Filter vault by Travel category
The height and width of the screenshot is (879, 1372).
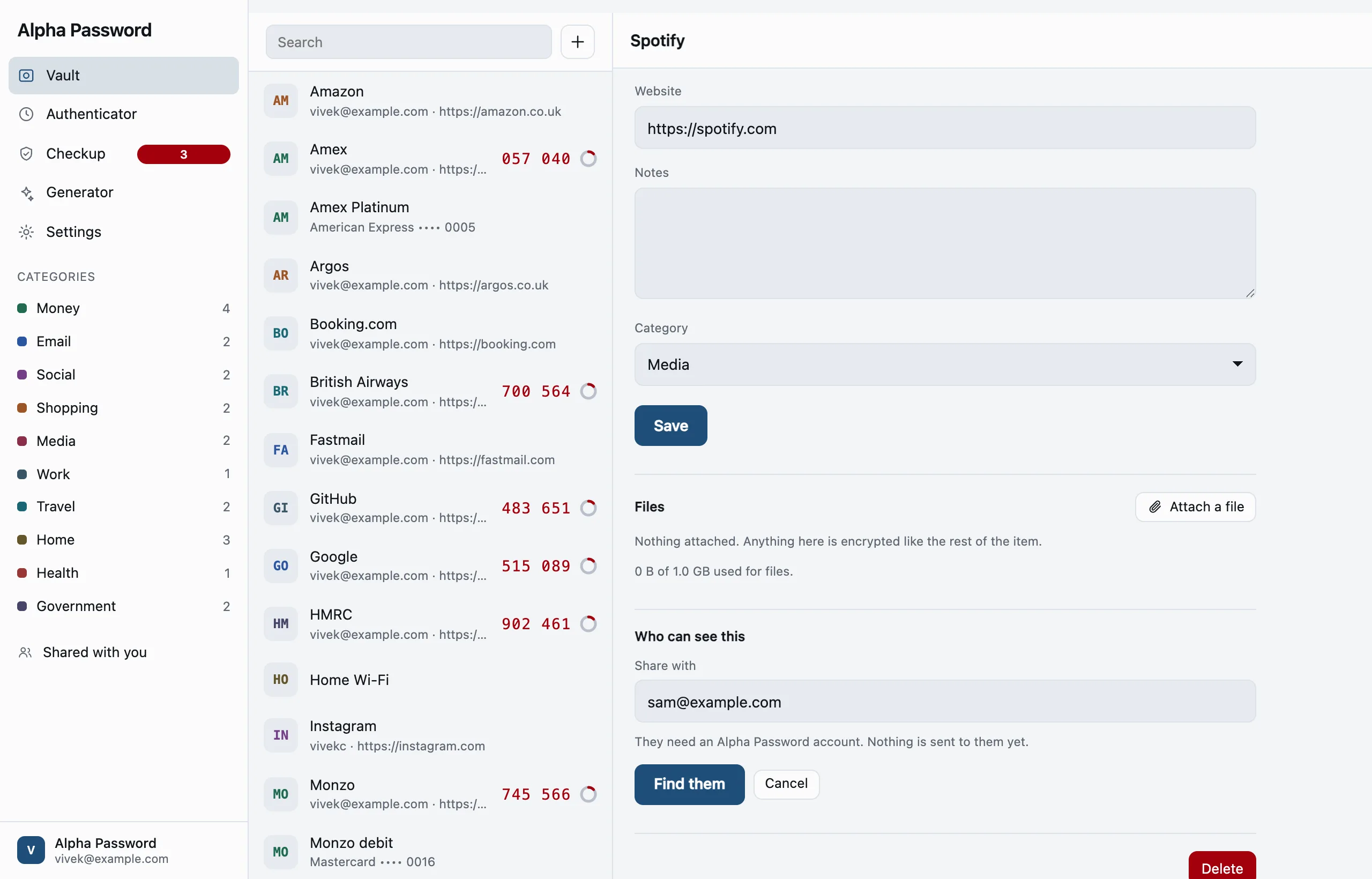click(x=123, y=506)
